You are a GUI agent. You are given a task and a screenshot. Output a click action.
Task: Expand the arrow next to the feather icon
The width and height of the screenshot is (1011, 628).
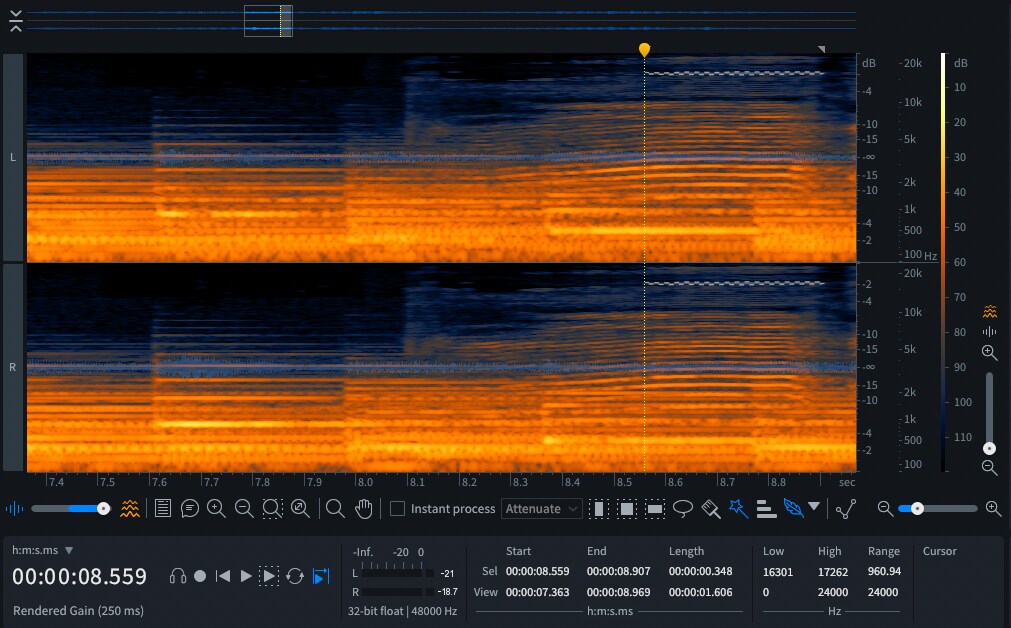click(x=814, y=506)
